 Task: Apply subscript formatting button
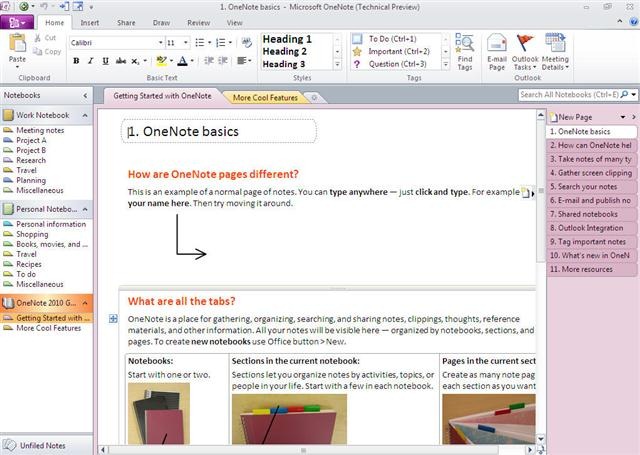135,61
